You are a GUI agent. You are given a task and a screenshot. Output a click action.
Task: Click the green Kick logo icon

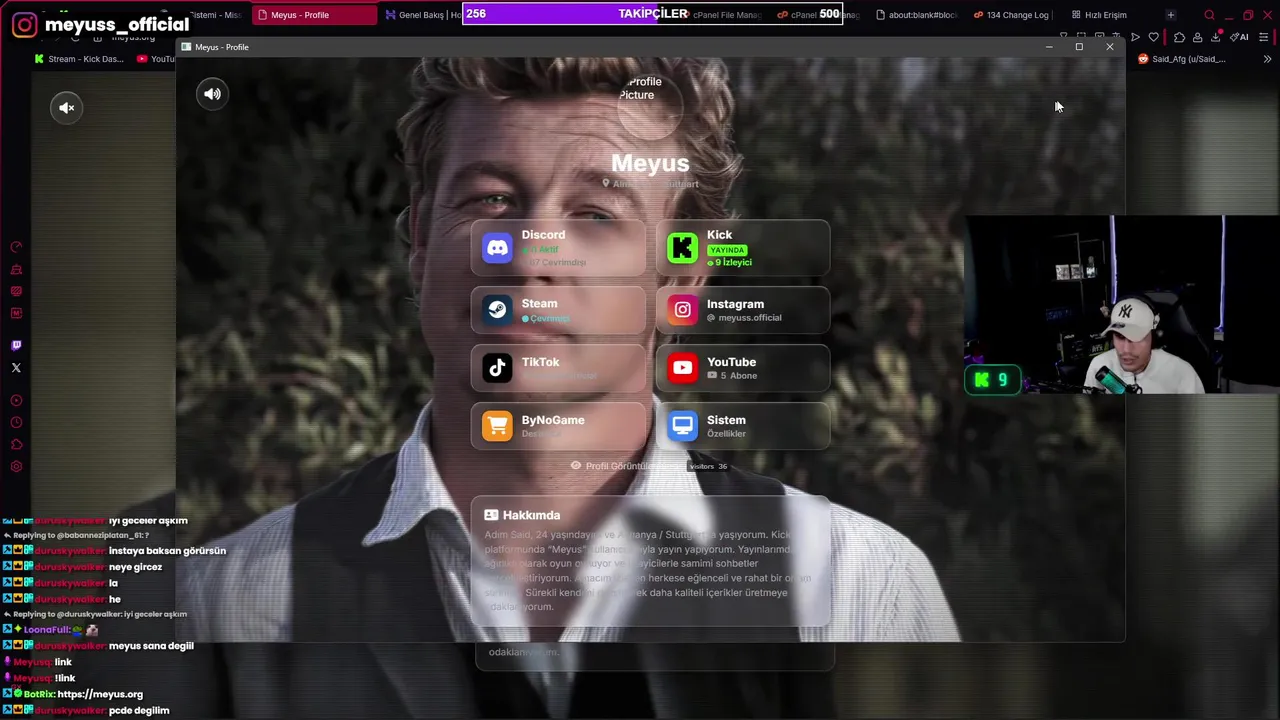click(682, 248)
